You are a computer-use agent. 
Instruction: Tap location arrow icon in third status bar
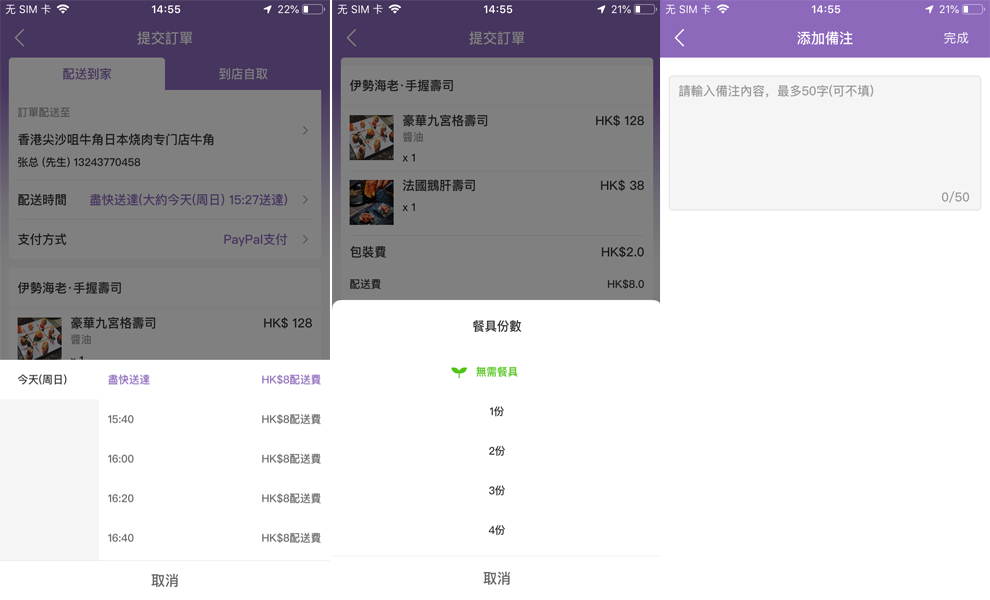click(x=929, y=9)
